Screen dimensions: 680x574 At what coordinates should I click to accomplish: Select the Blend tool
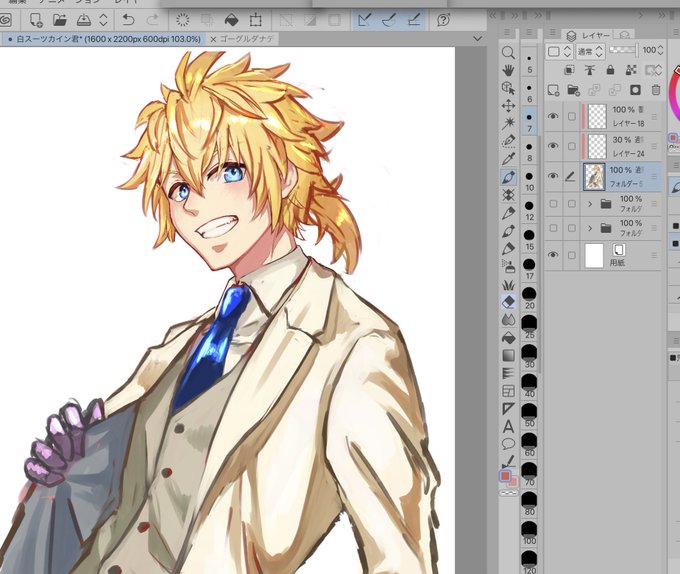[x=508, y=320]
